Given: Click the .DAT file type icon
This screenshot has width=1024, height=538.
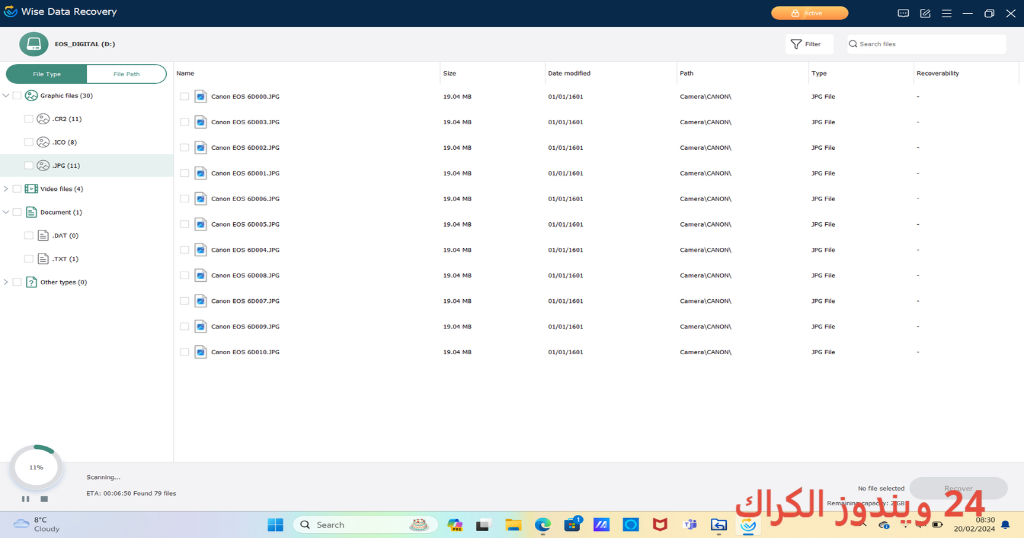Looking at the screenshot, I should [x=43, y=236].
